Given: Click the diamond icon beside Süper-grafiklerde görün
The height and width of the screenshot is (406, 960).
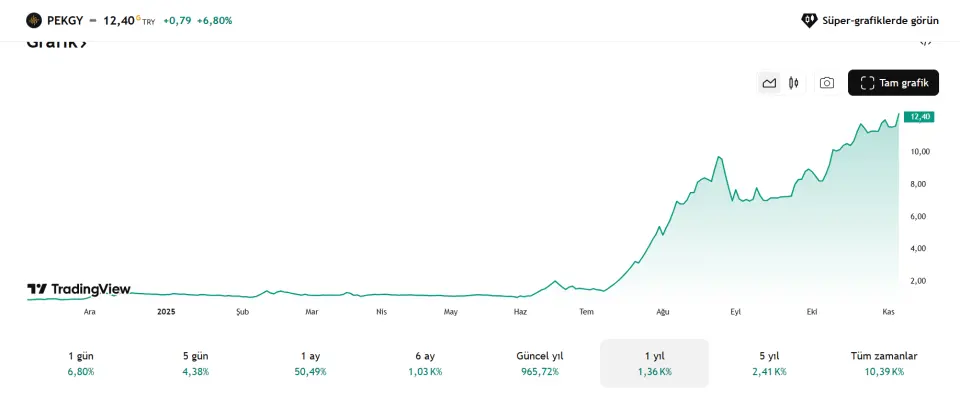Looking at the screenshot, I should tap(810, 20).
